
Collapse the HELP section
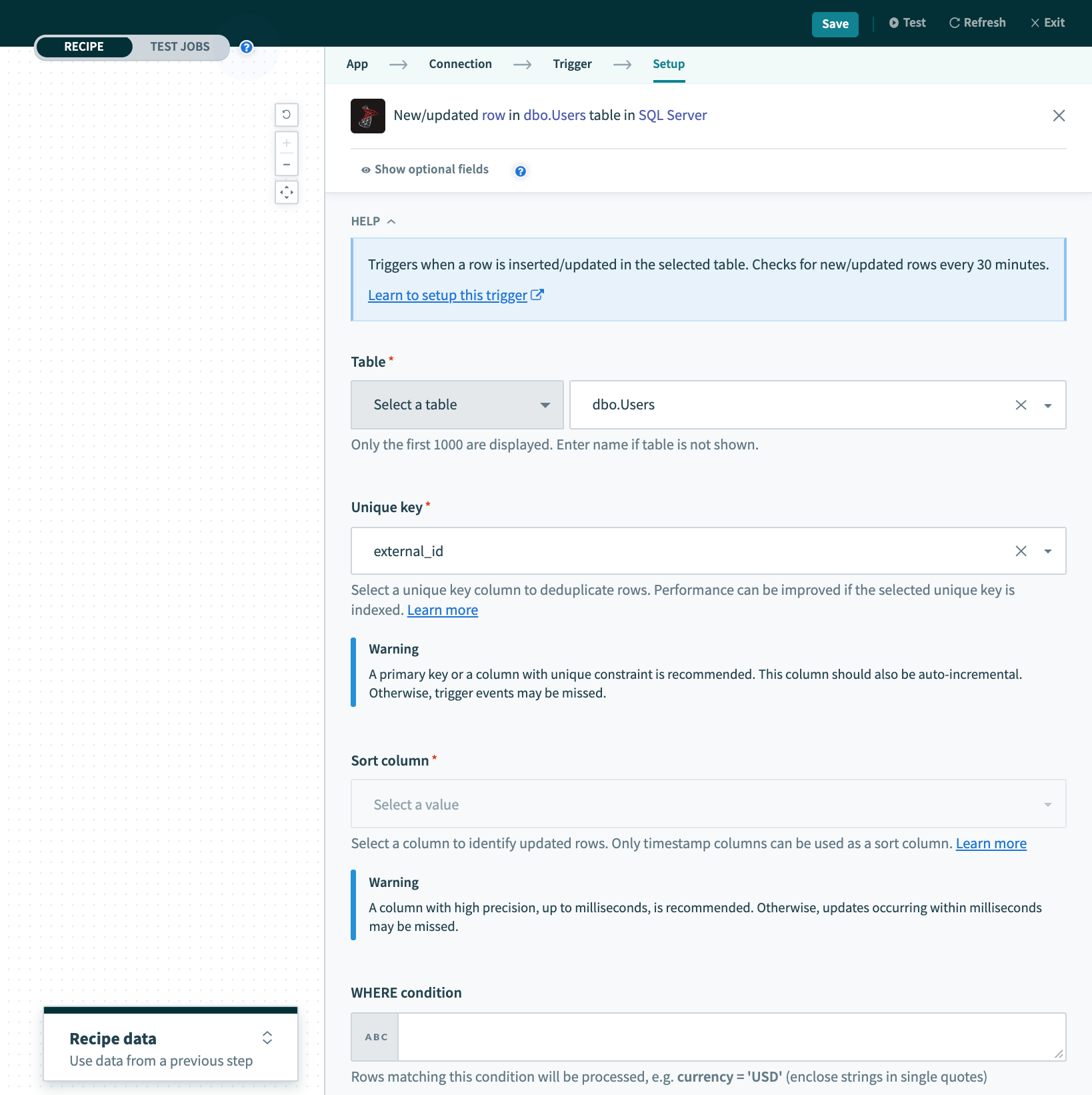pyautogui.click(x=373, y=221)
